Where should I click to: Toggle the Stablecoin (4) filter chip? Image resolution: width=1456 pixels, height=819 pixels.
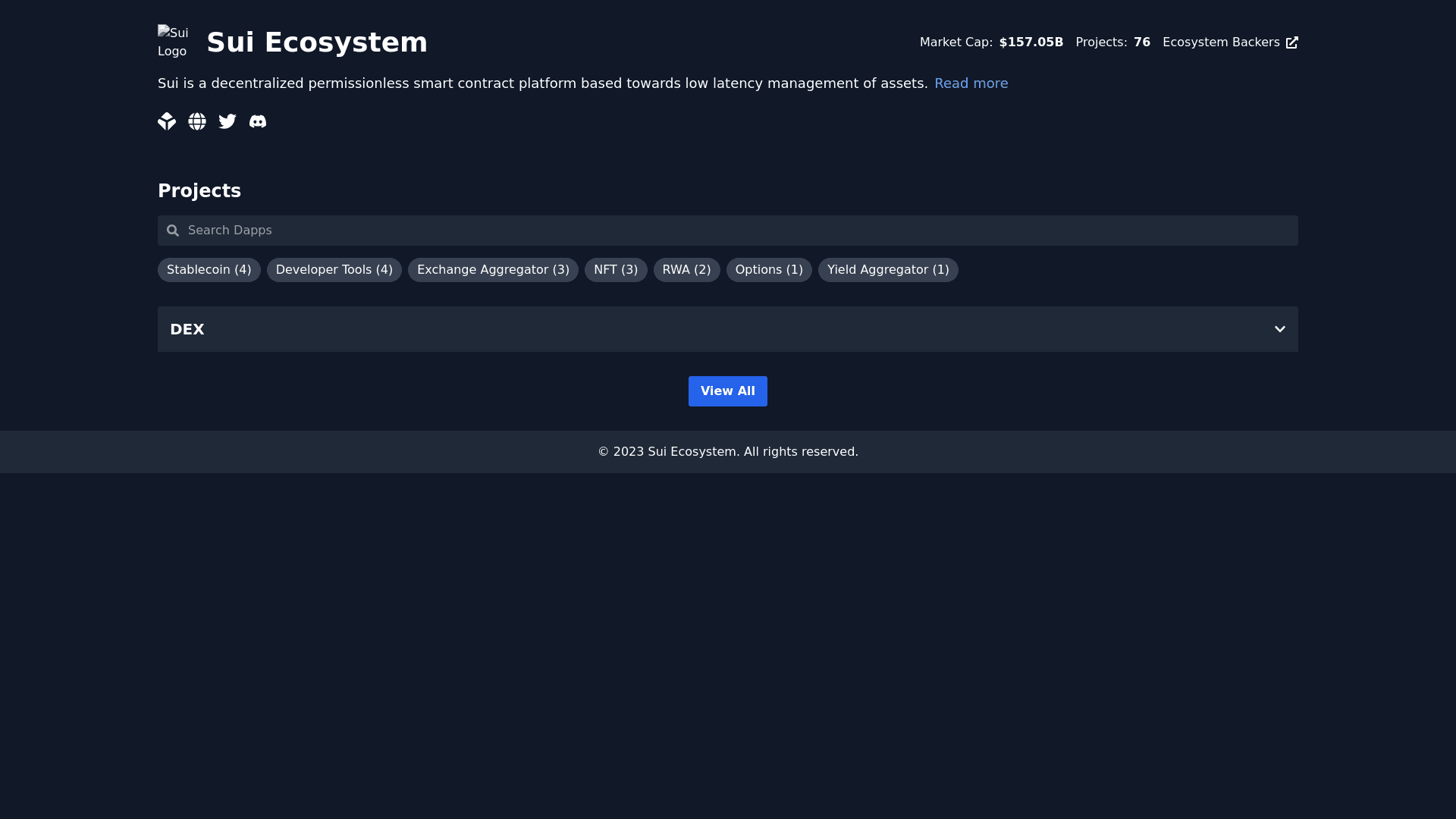[209, 270]
